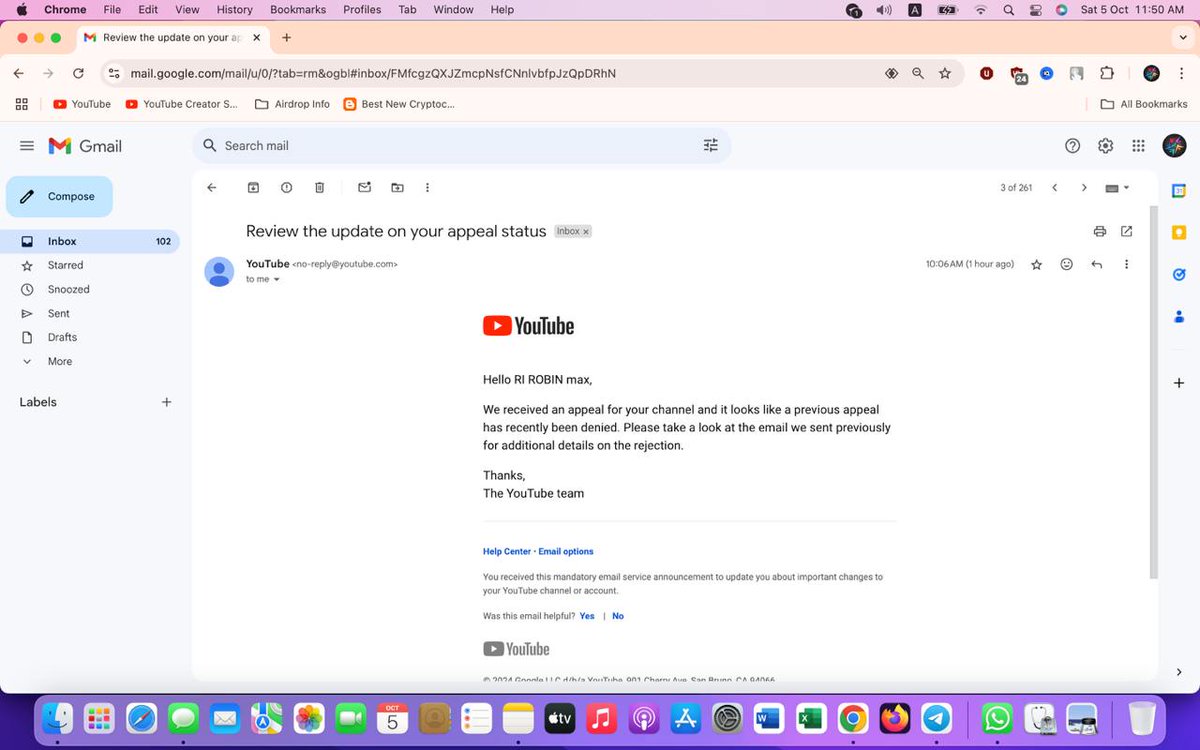Move email to a folder

coord(397,188)
